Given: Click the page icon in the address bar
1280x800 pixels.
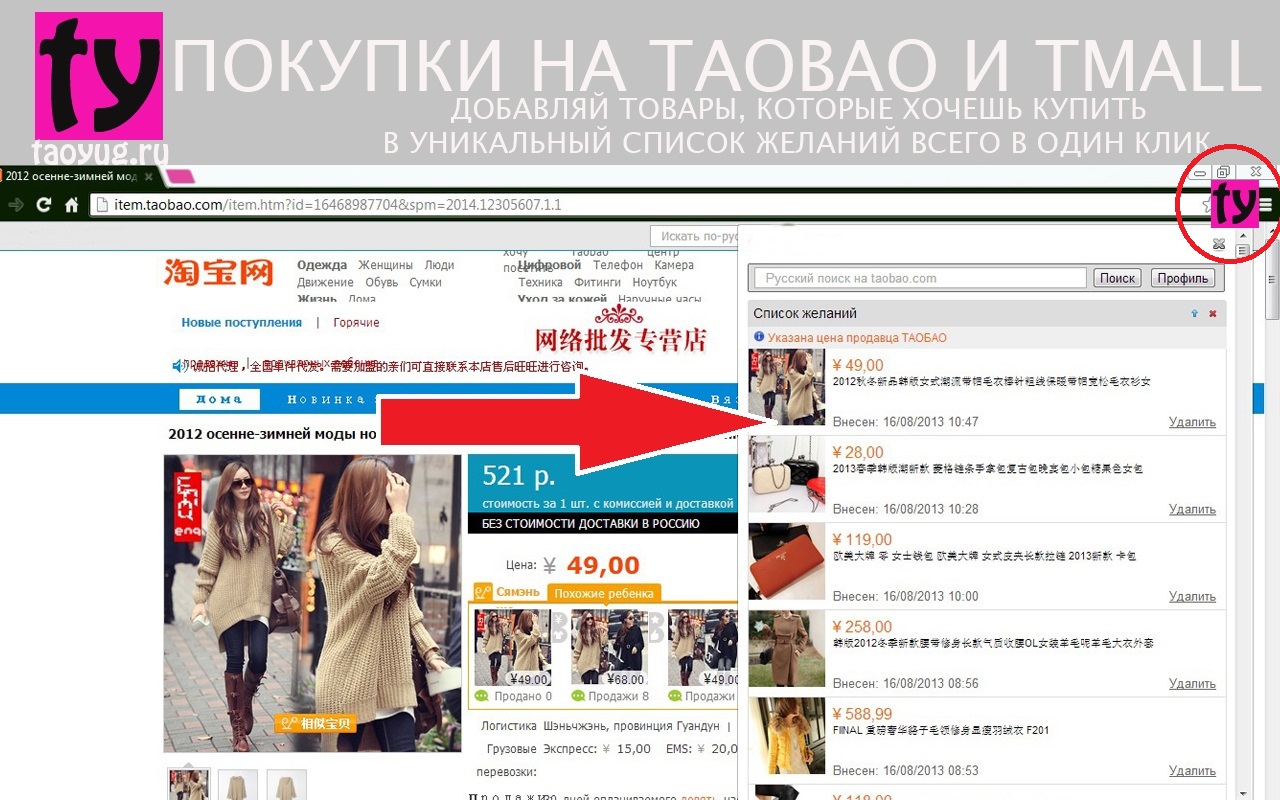Looking at the screenshot, I should (102, 205).
